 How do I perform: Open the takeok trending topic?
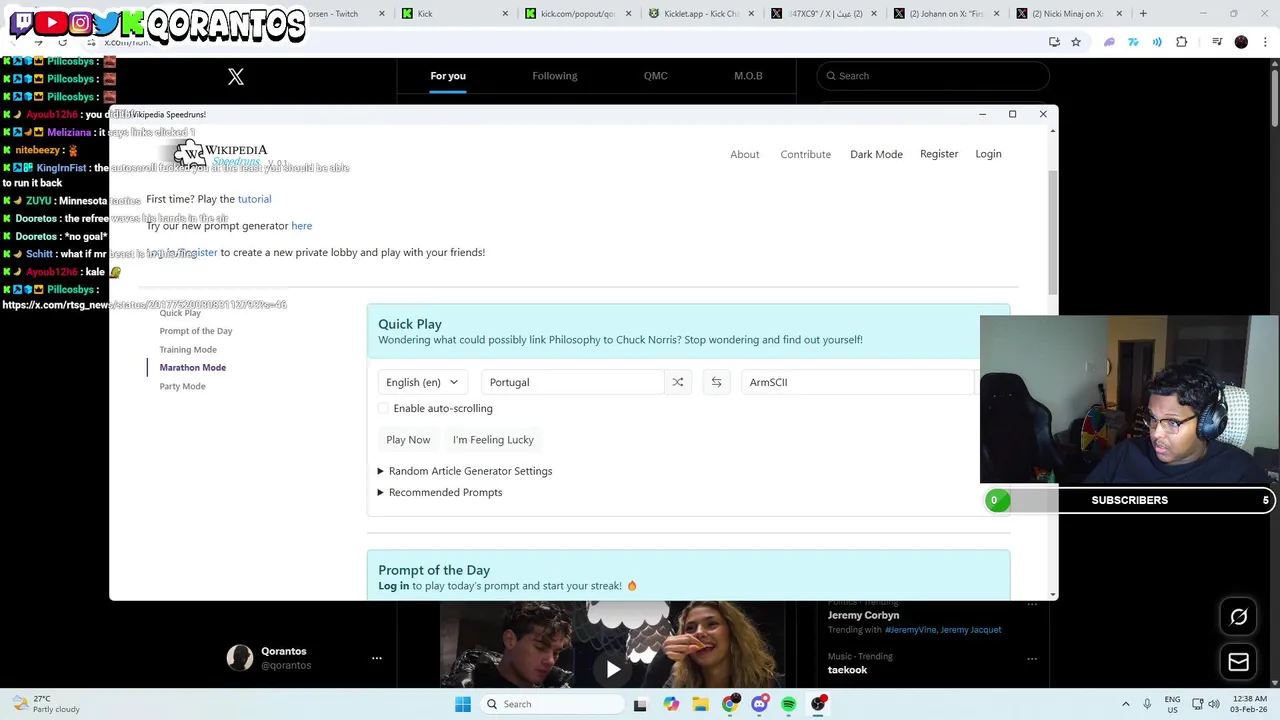tap(848, 670)
